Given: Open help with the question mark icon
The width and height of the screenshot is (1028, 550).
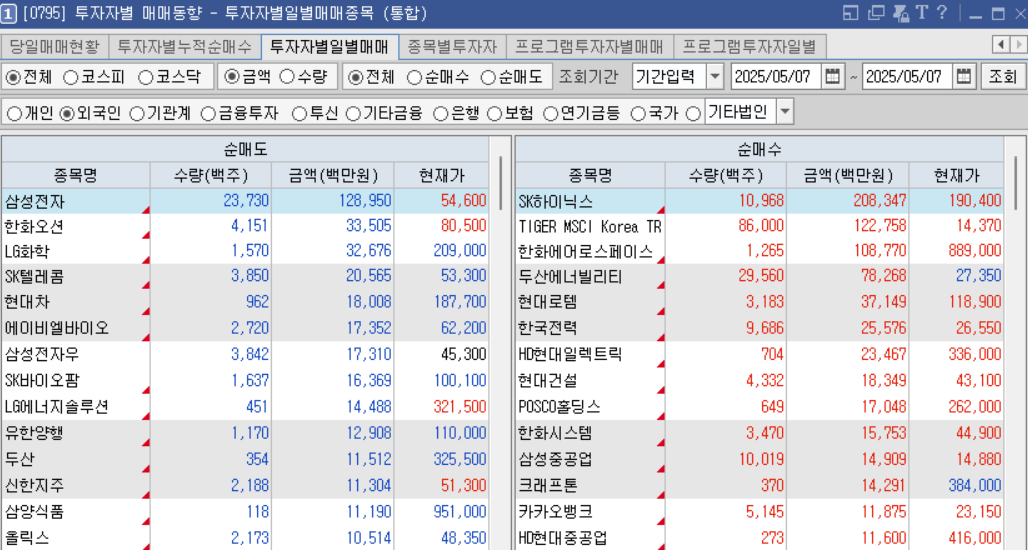Looking at the screenshot, I should (942, 12).
